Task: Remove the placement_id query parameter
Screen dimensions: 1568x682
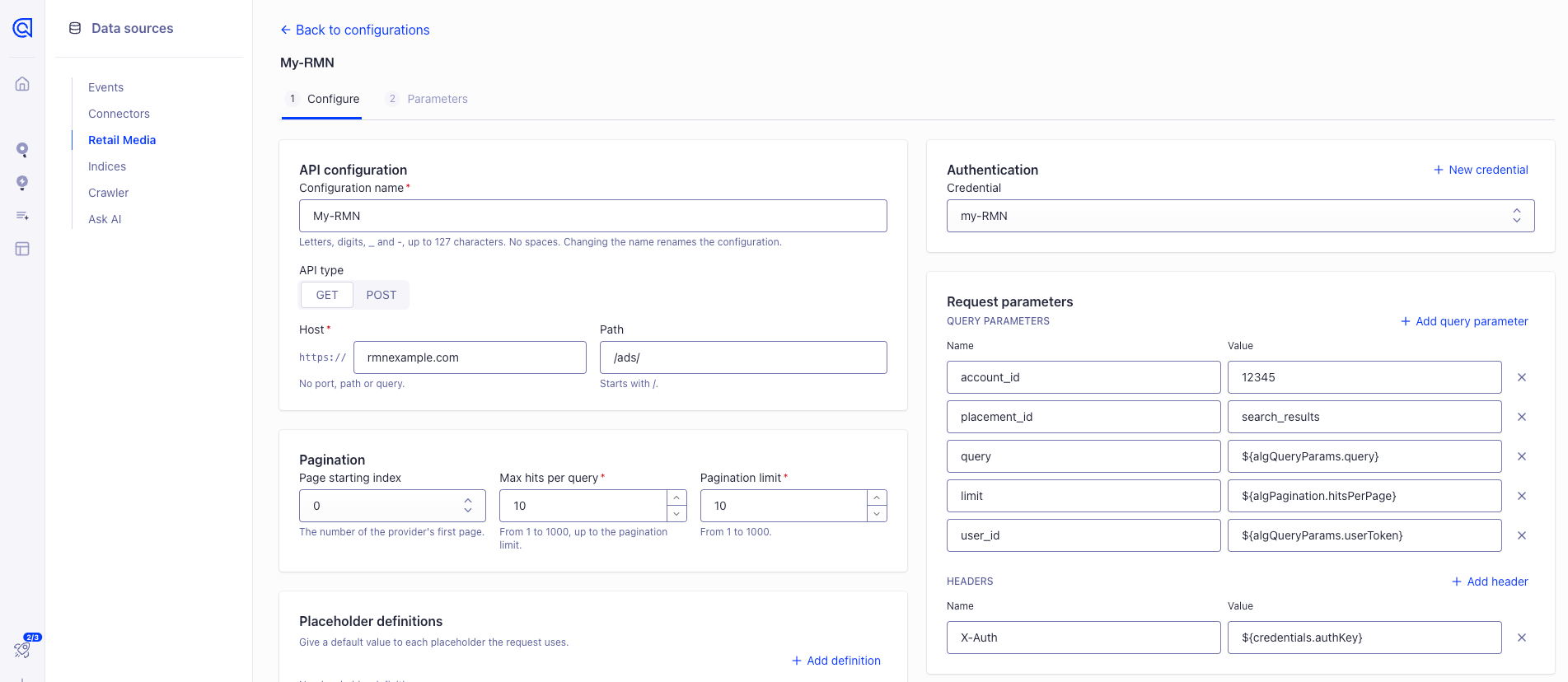Action: coord(1522,417)
